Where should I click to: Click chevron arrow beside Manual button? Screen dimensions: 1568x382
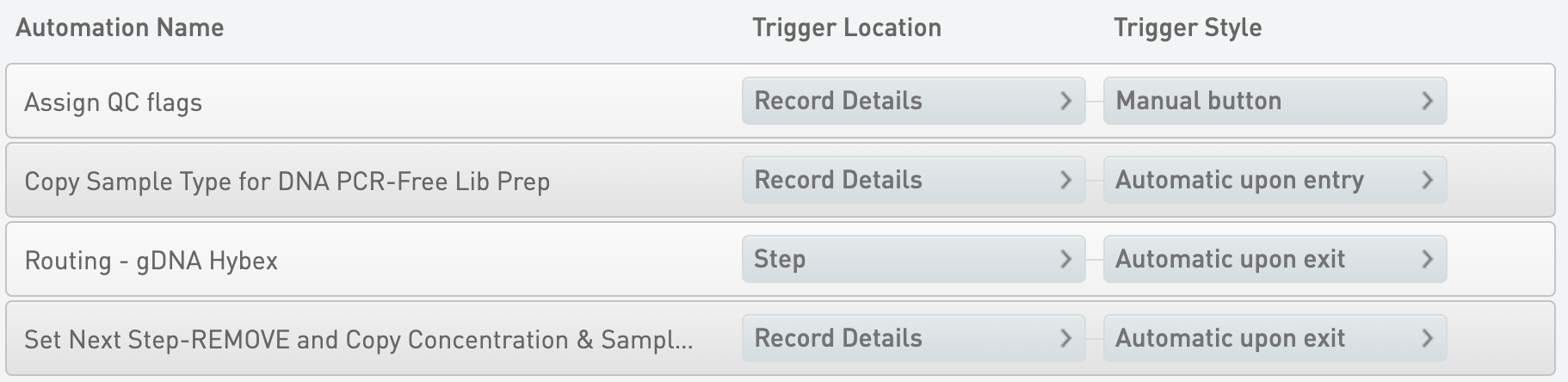[x=1427, y=101]
